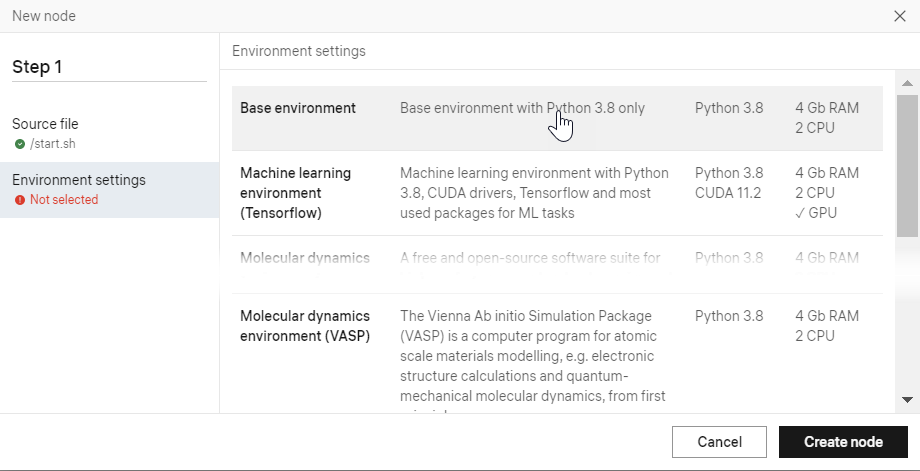Pick Molecular dynamics environment (VASP)
Screen dimensions: 920x471
305,326
